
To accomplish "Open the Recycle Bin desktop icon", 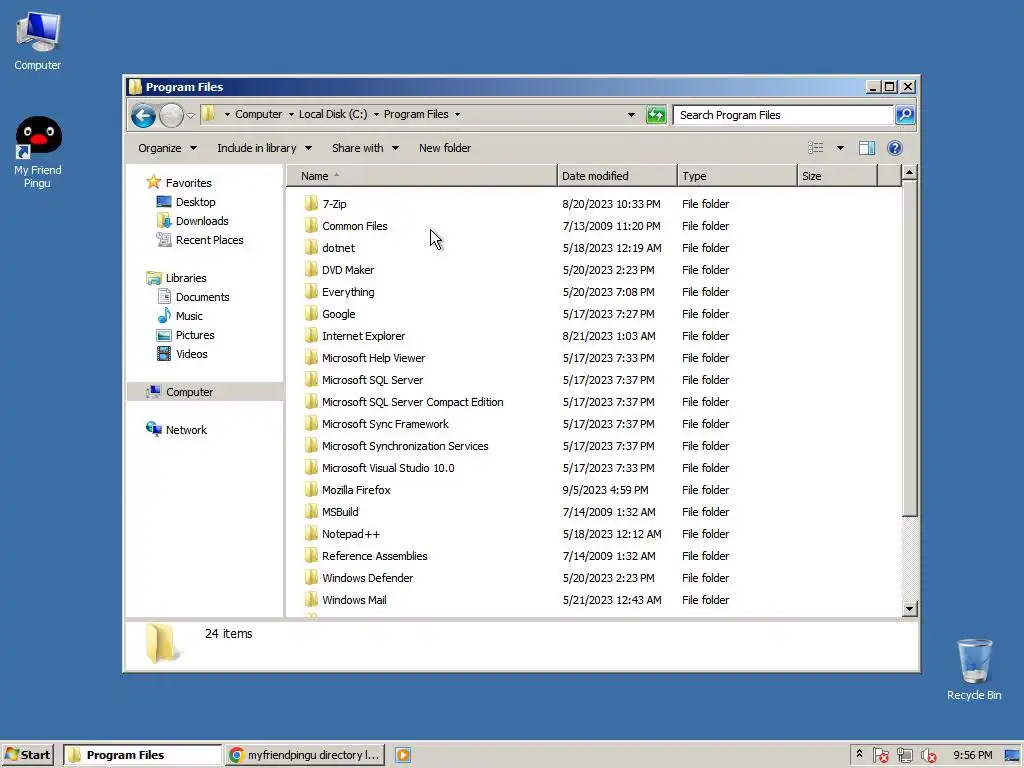I will pyautogui.click(x=974, y=669).
